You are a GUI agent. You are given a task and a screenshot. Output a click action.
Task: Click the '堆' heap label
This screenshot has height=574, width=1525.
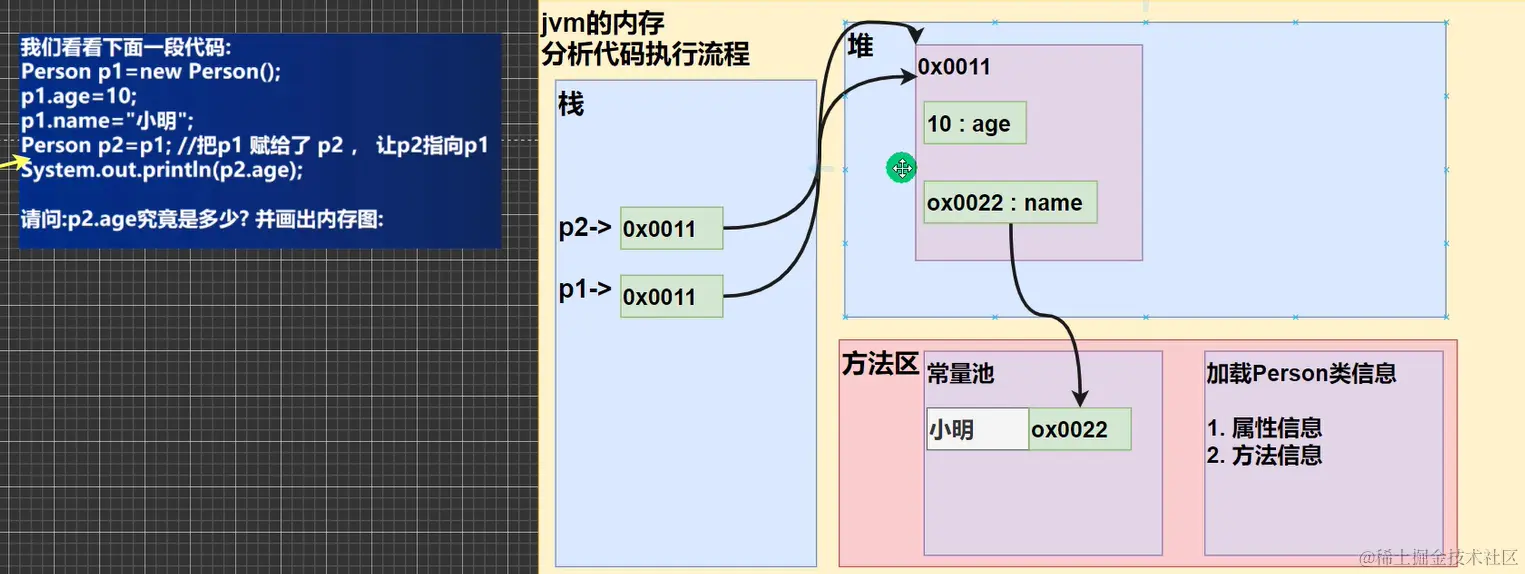[x=860, y=45]
